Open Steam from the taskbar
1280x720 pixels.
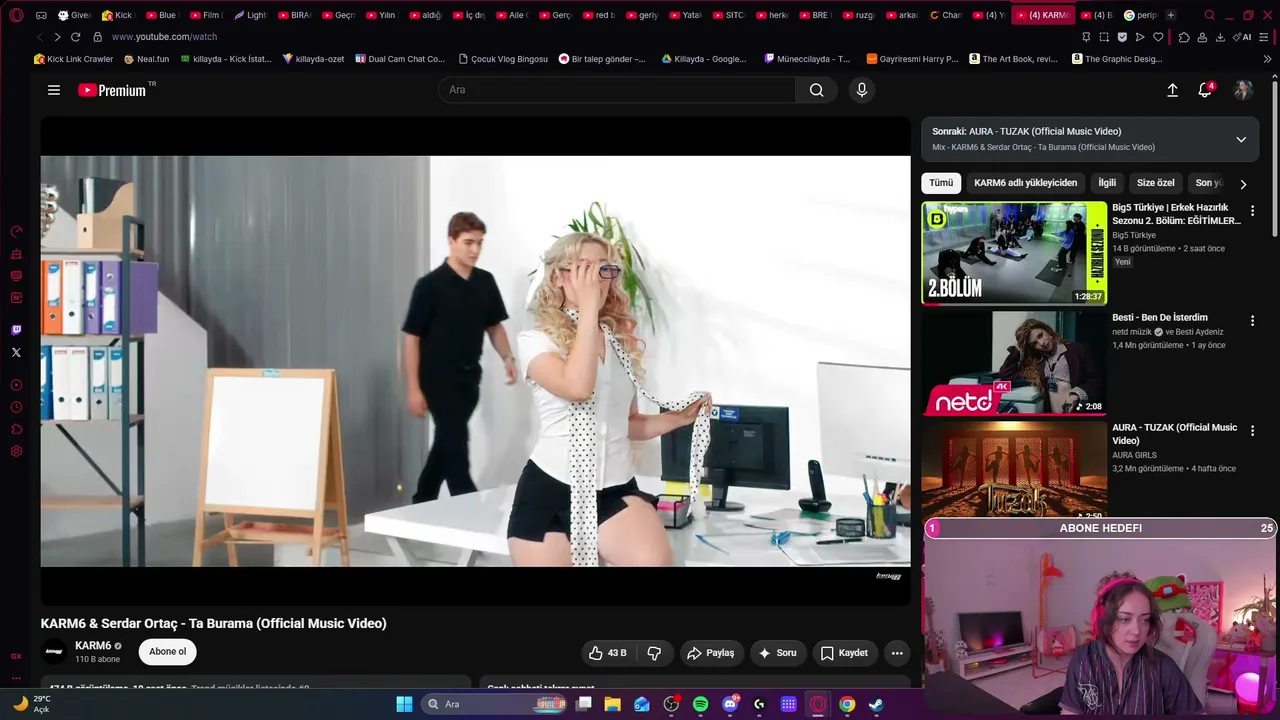click(876, 704)
